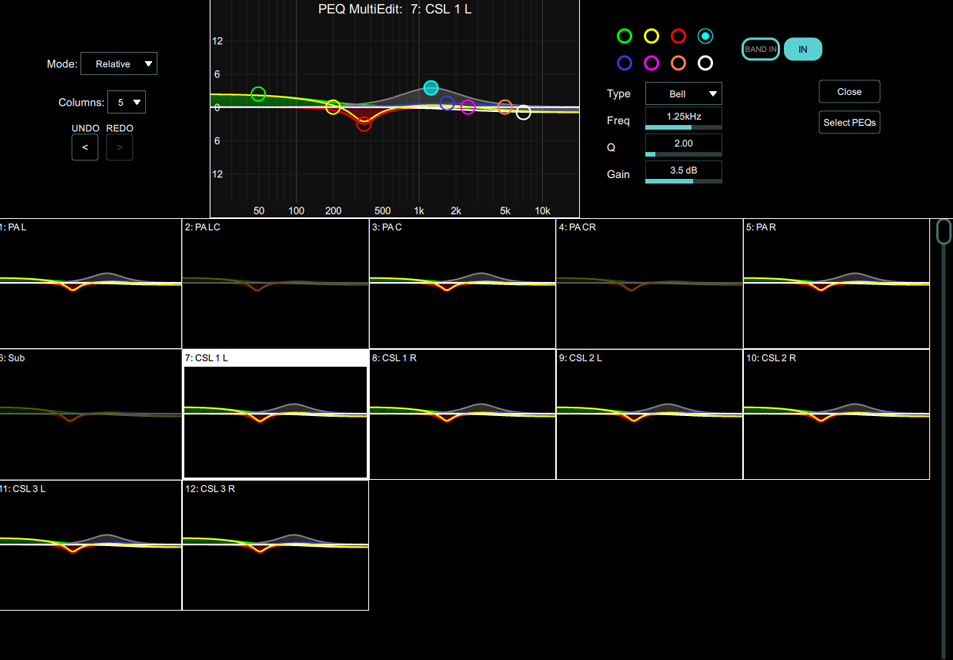Select the blue band circle selector
953x660 pixels.
pos(624,63)
